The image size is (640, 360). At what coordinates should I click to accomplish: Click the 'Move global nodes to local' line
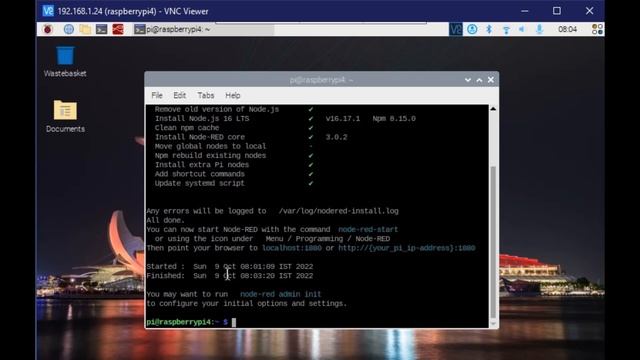tap(210, 146)
